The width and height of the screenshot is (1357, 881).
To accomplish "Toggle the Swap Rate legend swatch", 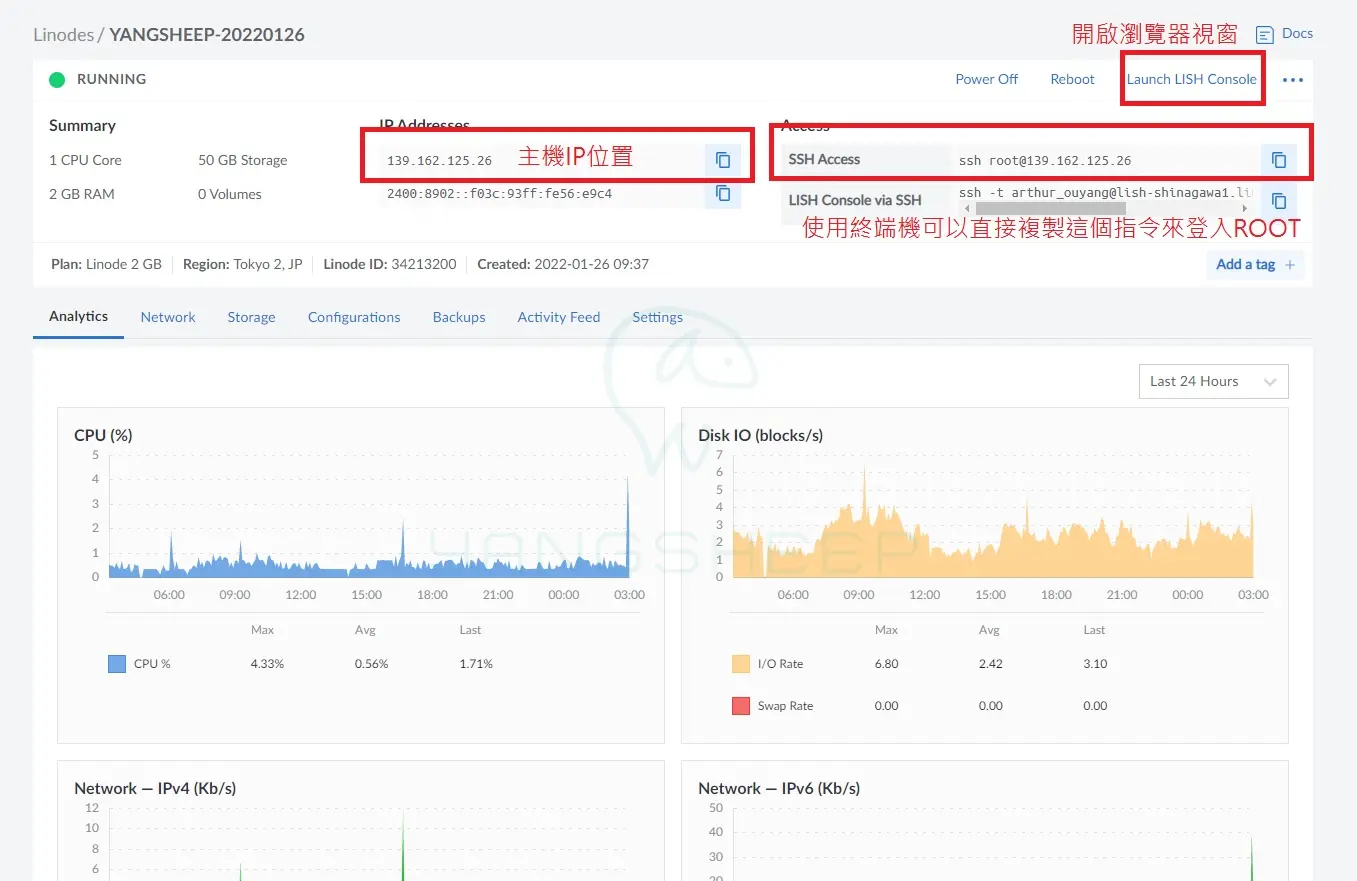I will (741, 706).
